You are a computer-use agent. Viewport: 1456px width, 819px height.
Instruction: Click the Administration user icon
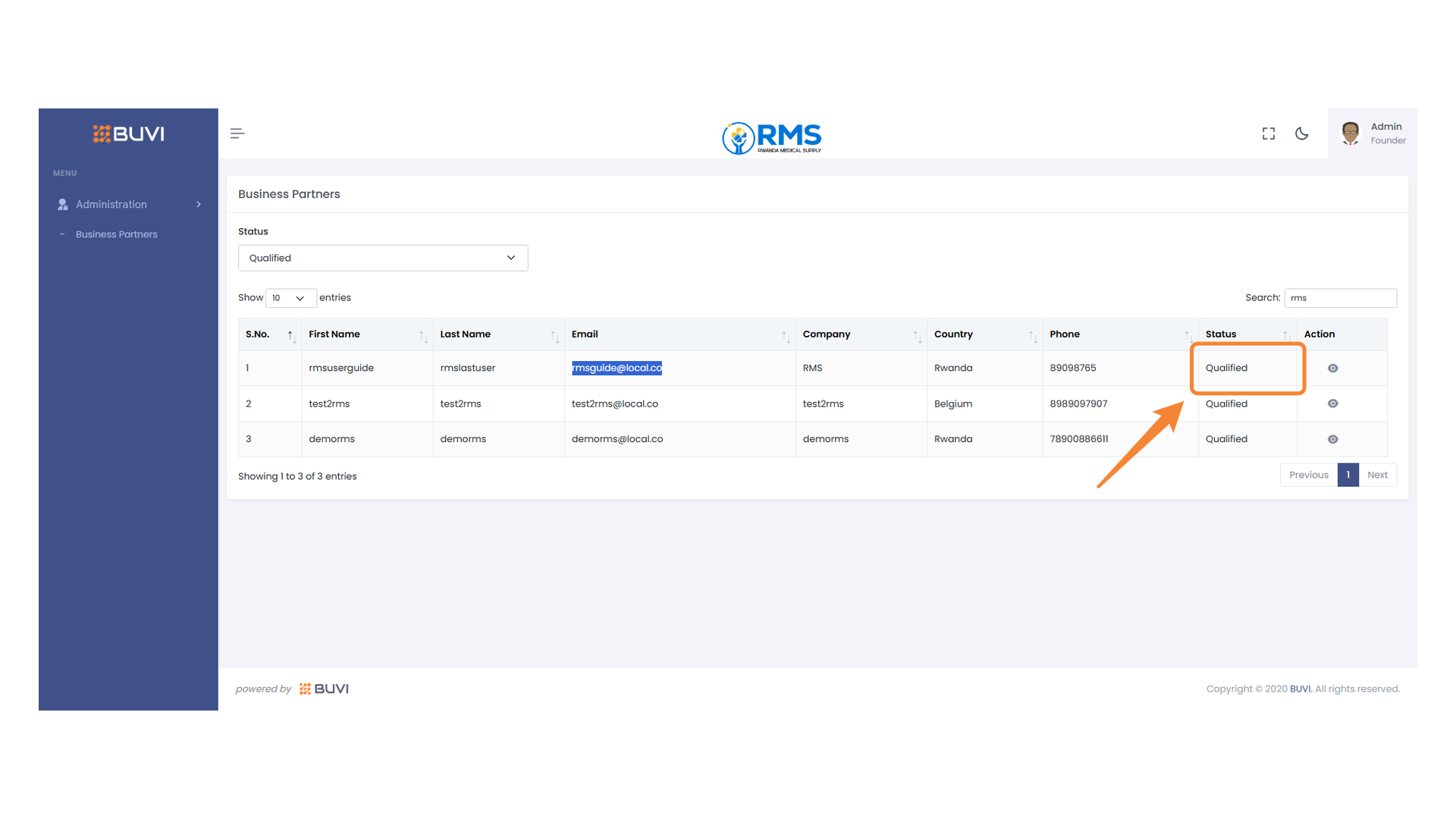tap(63, 205)
